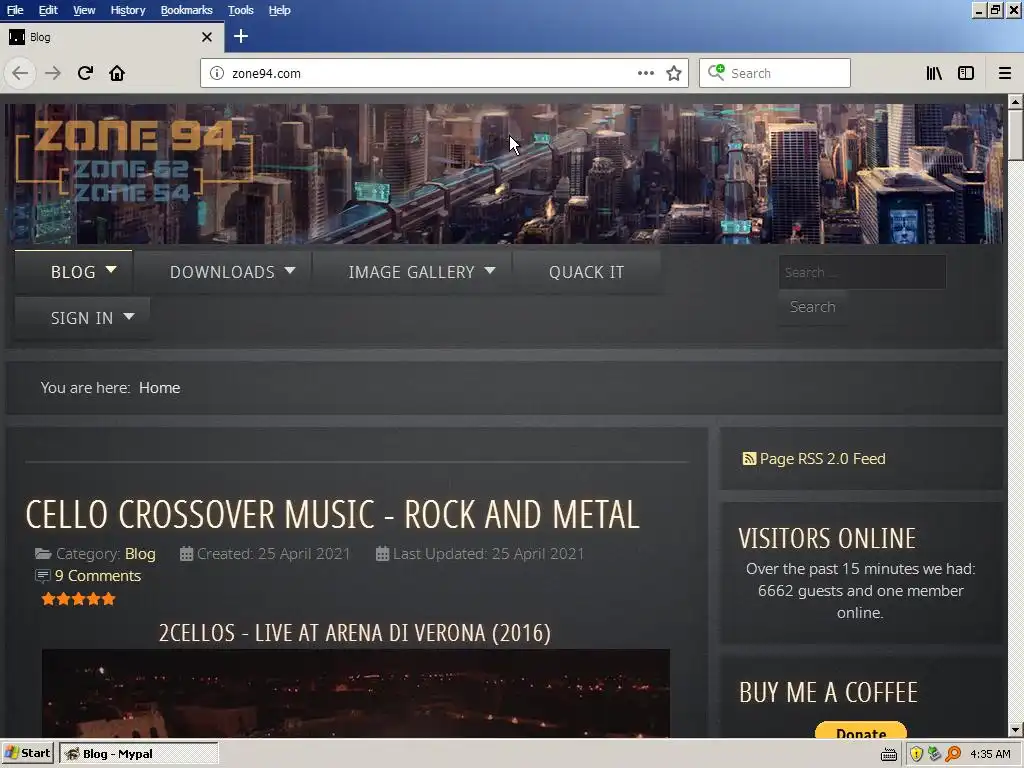This screenshot has height=768, width=1024.
Task: Close the Blog tab
Action: pos(207,37)
